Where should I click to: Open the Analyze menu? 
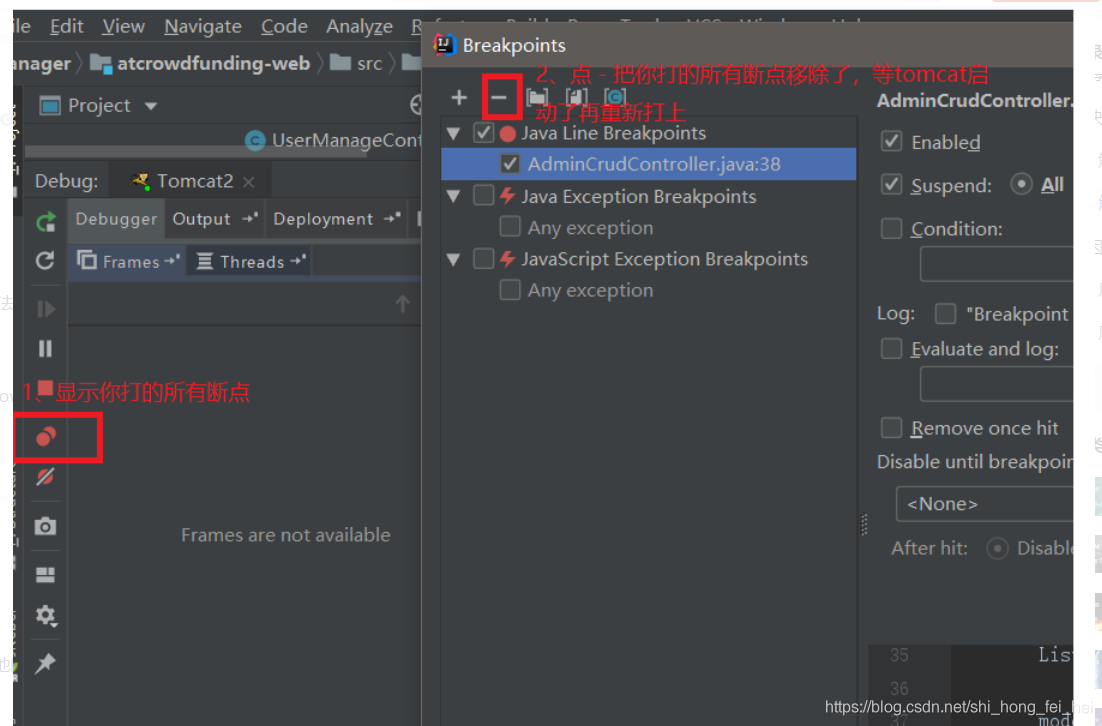click(360, 27)
